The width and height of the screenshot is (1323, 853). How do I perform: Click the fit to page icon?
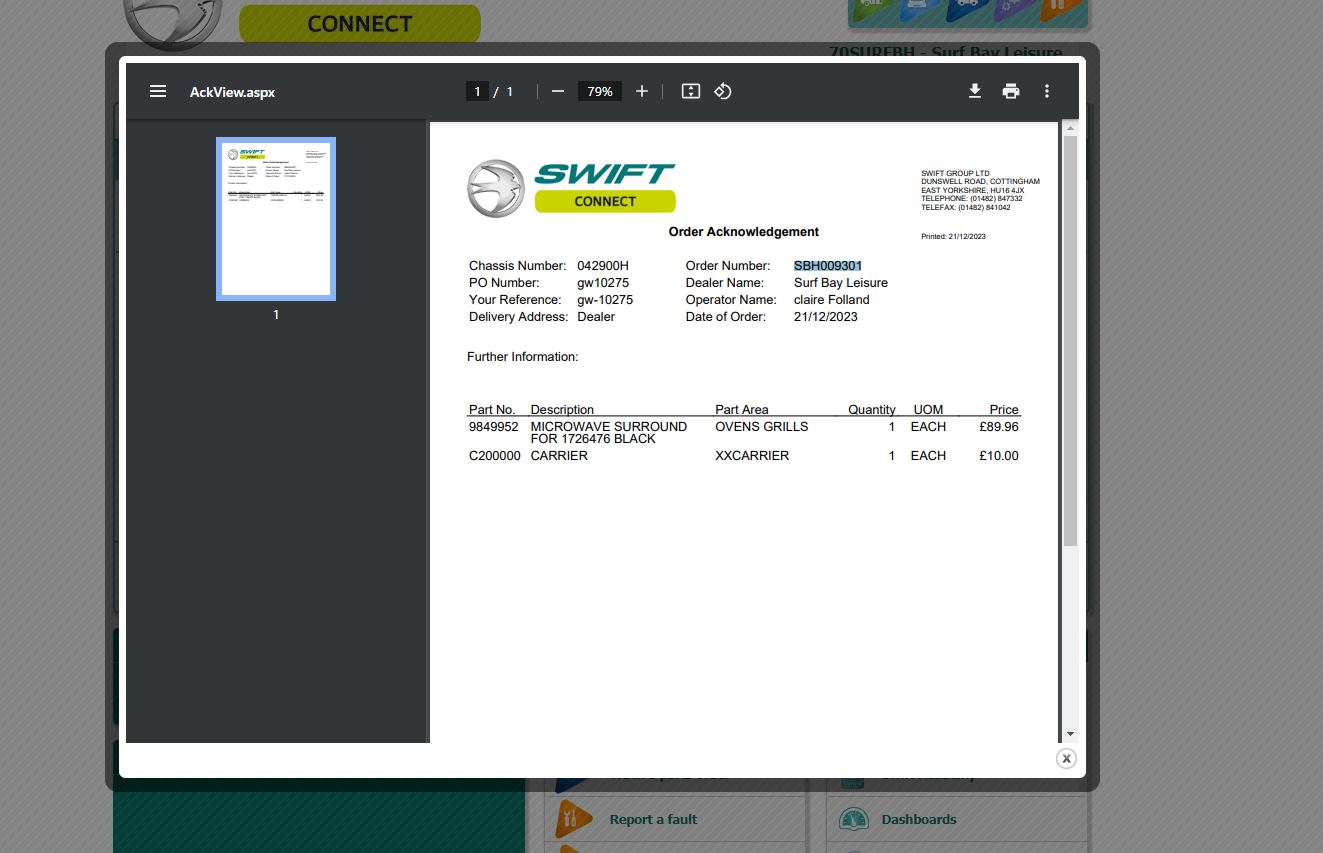click(x=690, y=91)
